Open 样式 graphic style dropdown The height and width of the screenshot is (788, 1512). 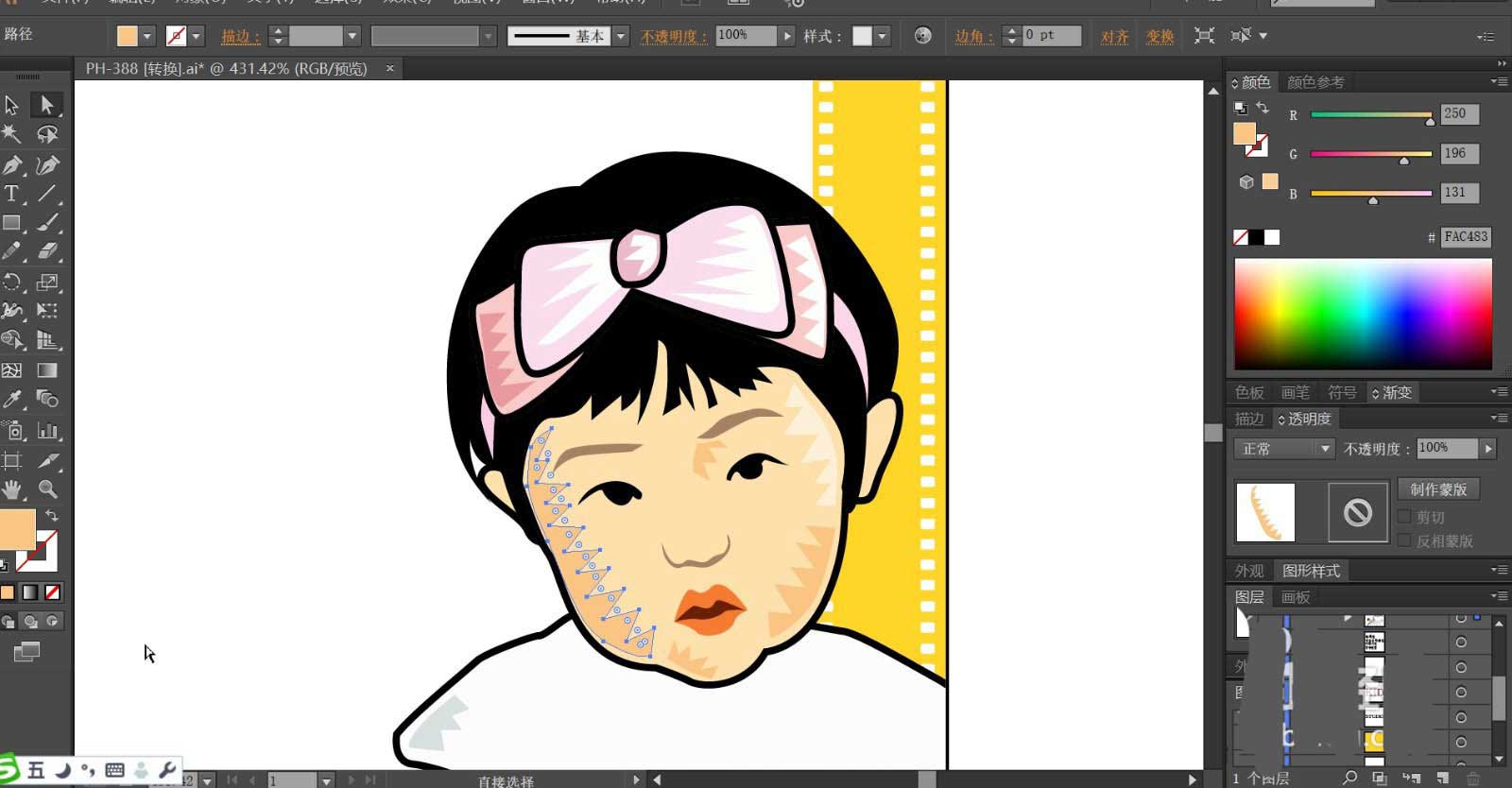882,36
